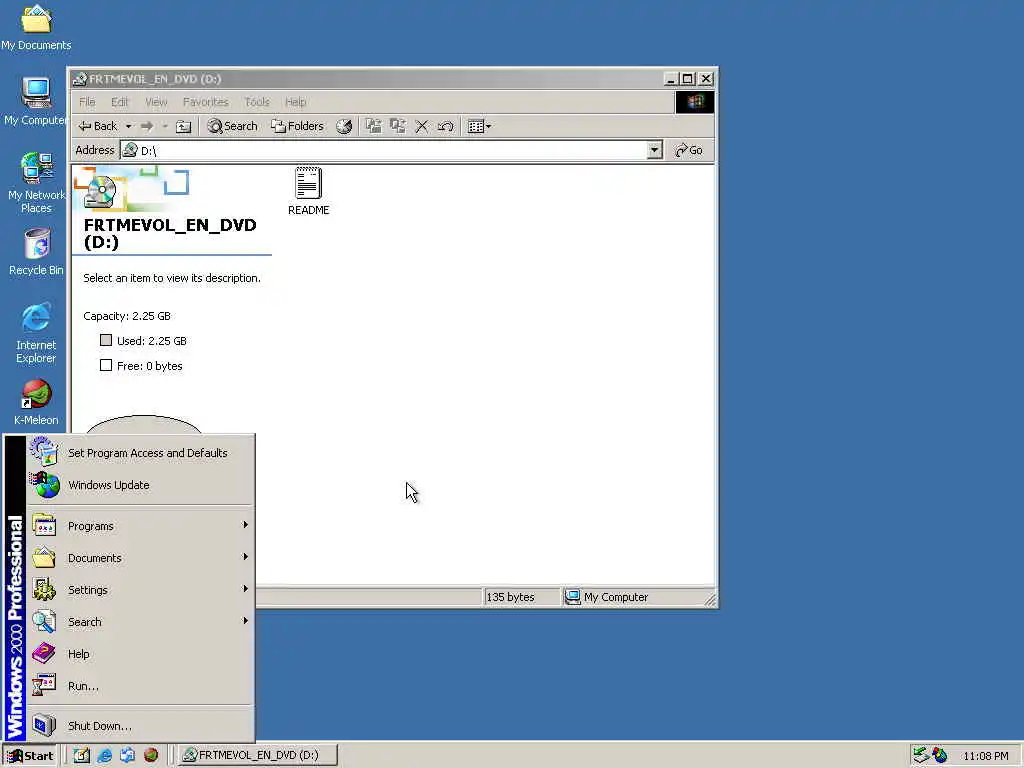The width and height of the screenshot is (1024, 768).
Task: Launch Outlook Express from quick launch
Action: click(127, 756)
